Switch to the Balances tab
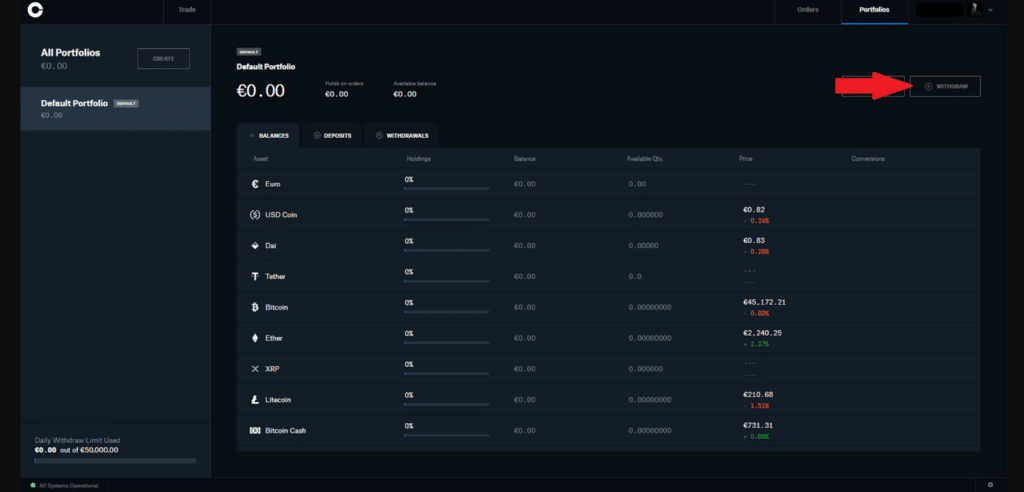Image resolution: width=1024 pixels, height=492 pixels. 268,135
